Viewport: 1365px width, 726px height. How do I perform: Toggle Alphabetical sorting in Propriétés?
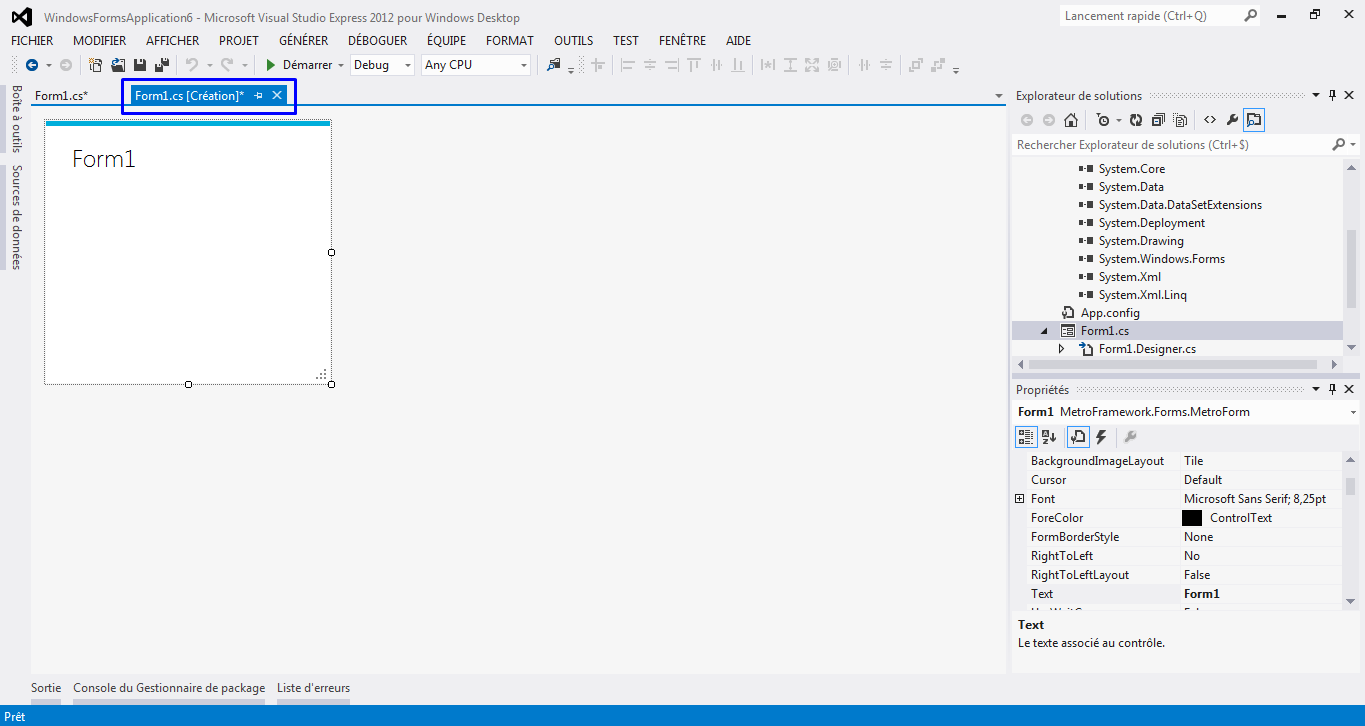point(1049,437)
